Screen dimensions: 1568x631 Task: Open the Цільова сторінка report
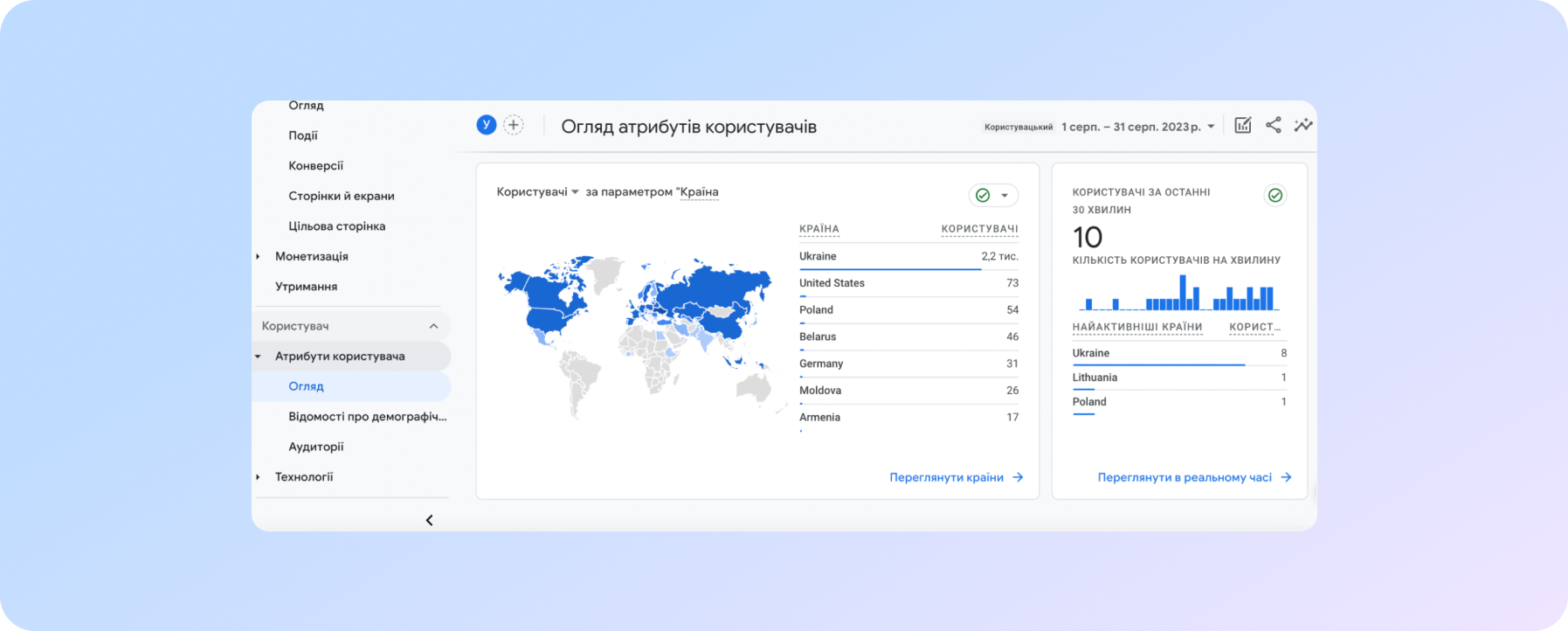[x=337, y=225]
